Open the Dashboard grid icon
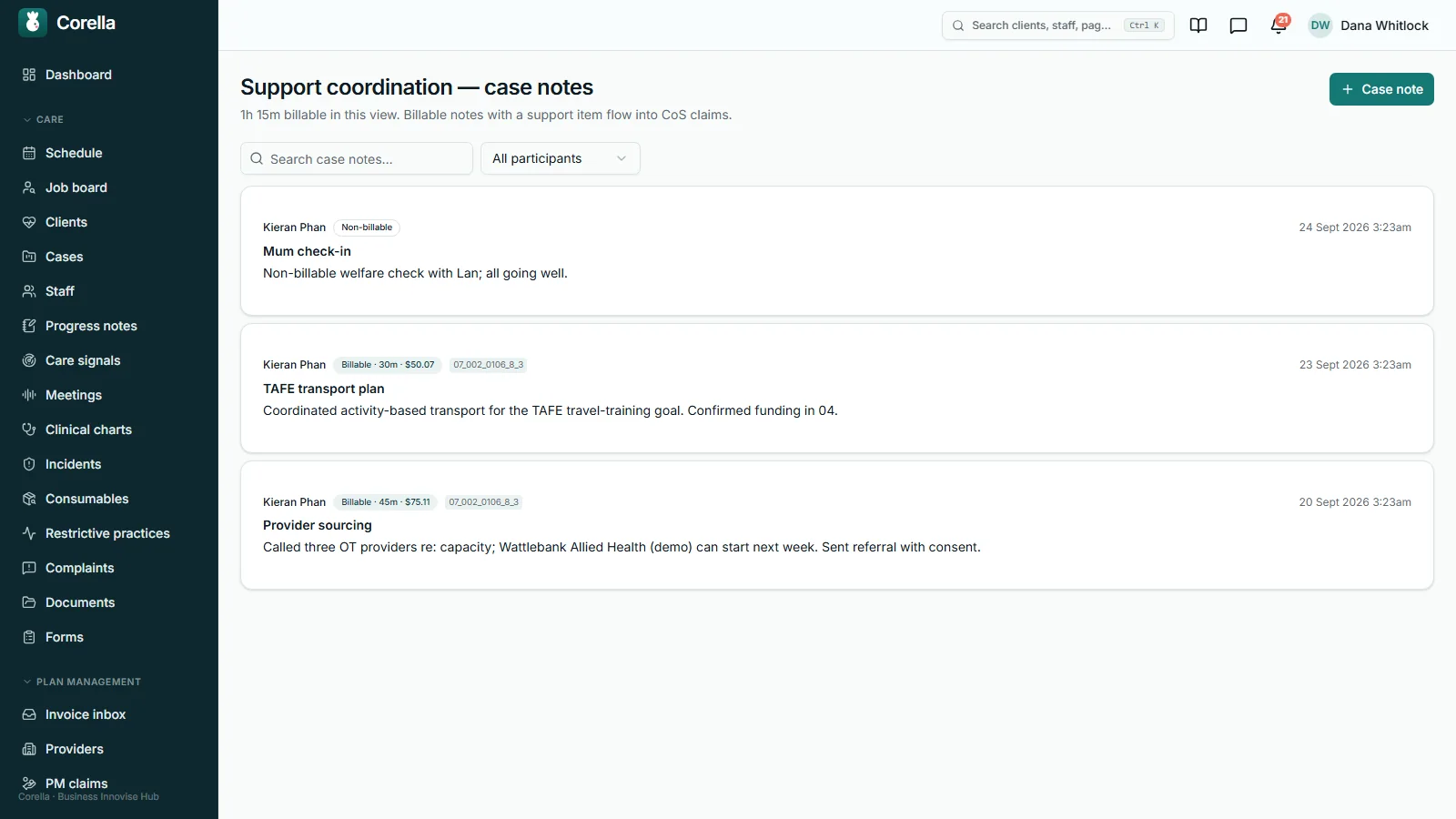 click(x=29, y=75)
